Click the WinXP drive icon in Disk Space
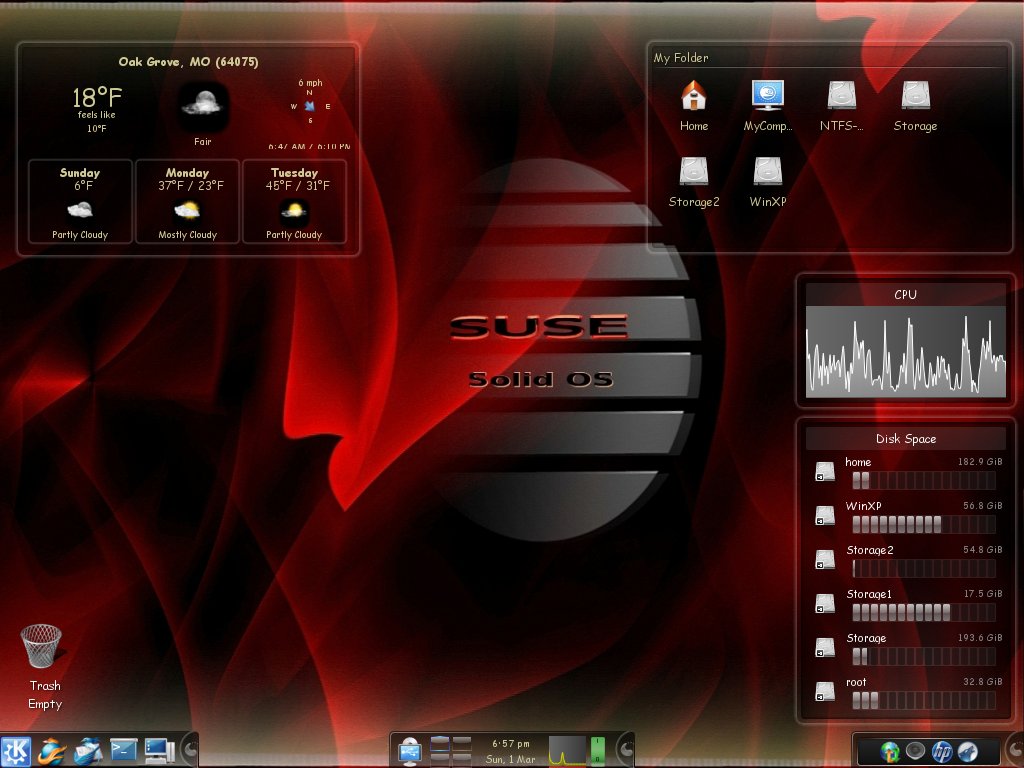The image size is (1024, 768). coord(825,515)
